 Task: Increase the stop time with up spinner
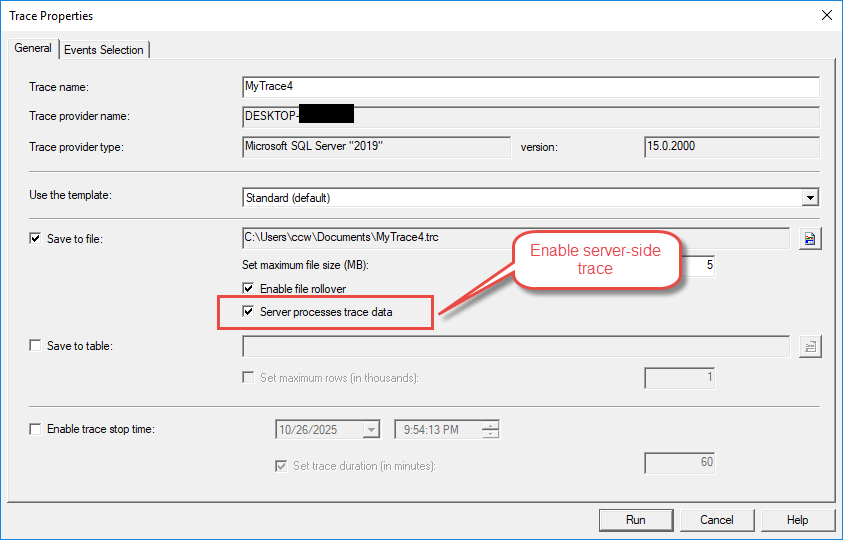pos(490,425)
